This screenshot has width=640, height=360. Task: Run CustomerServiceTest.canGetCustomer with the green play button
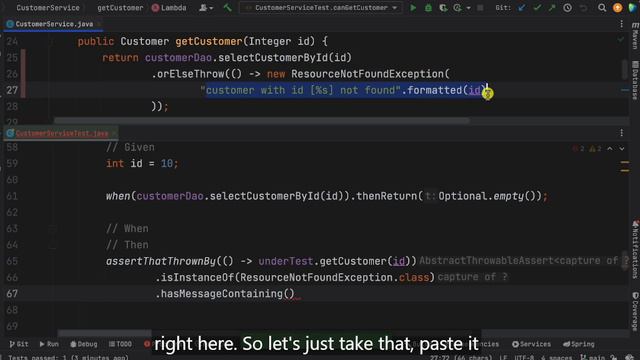tap(413, 8)
